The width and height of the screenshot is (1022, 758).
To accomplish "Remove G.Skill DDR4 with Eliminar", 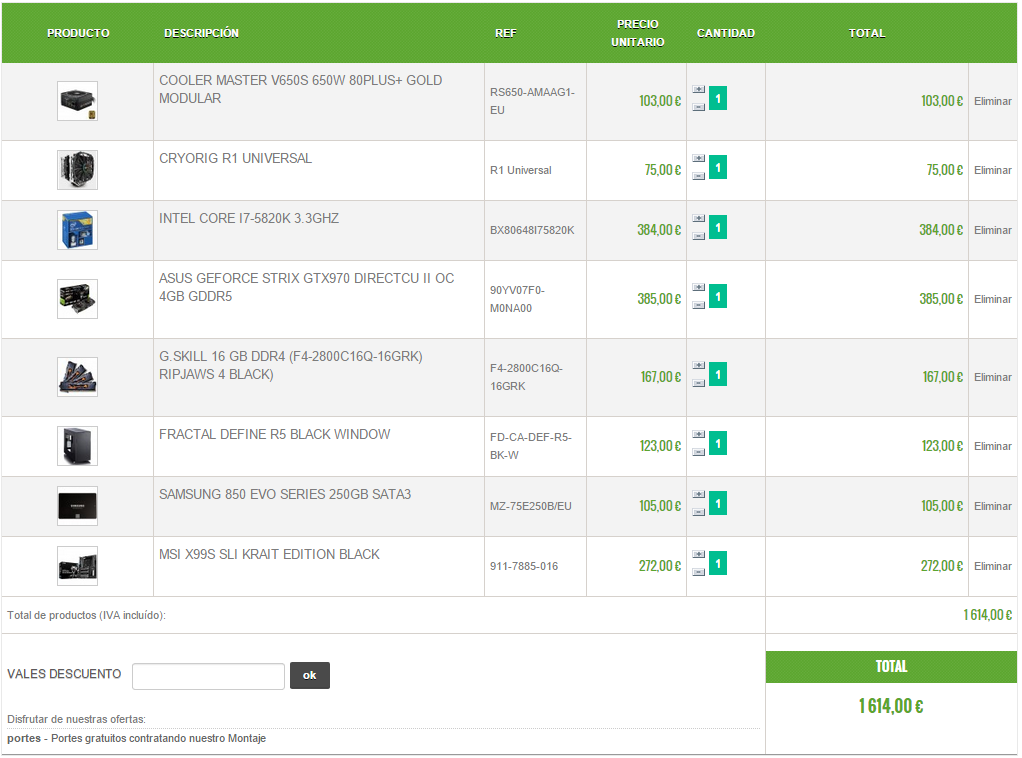I will click(993, 377).
